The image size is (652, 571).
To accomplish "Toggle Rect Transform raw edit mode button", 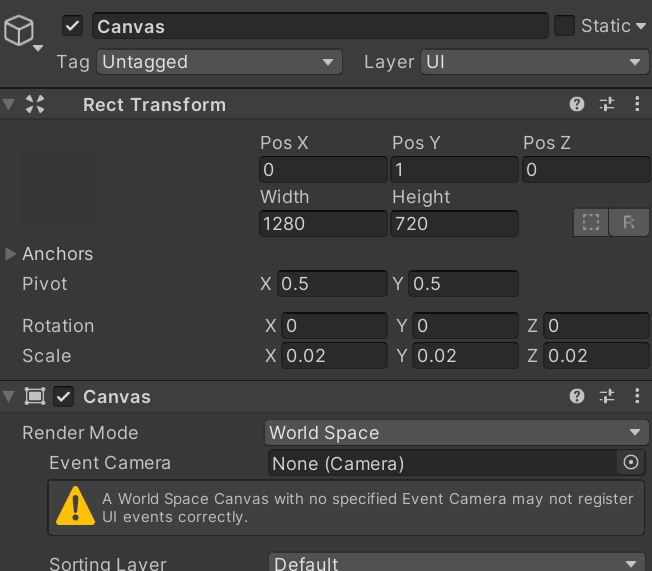I will point(629,222).
